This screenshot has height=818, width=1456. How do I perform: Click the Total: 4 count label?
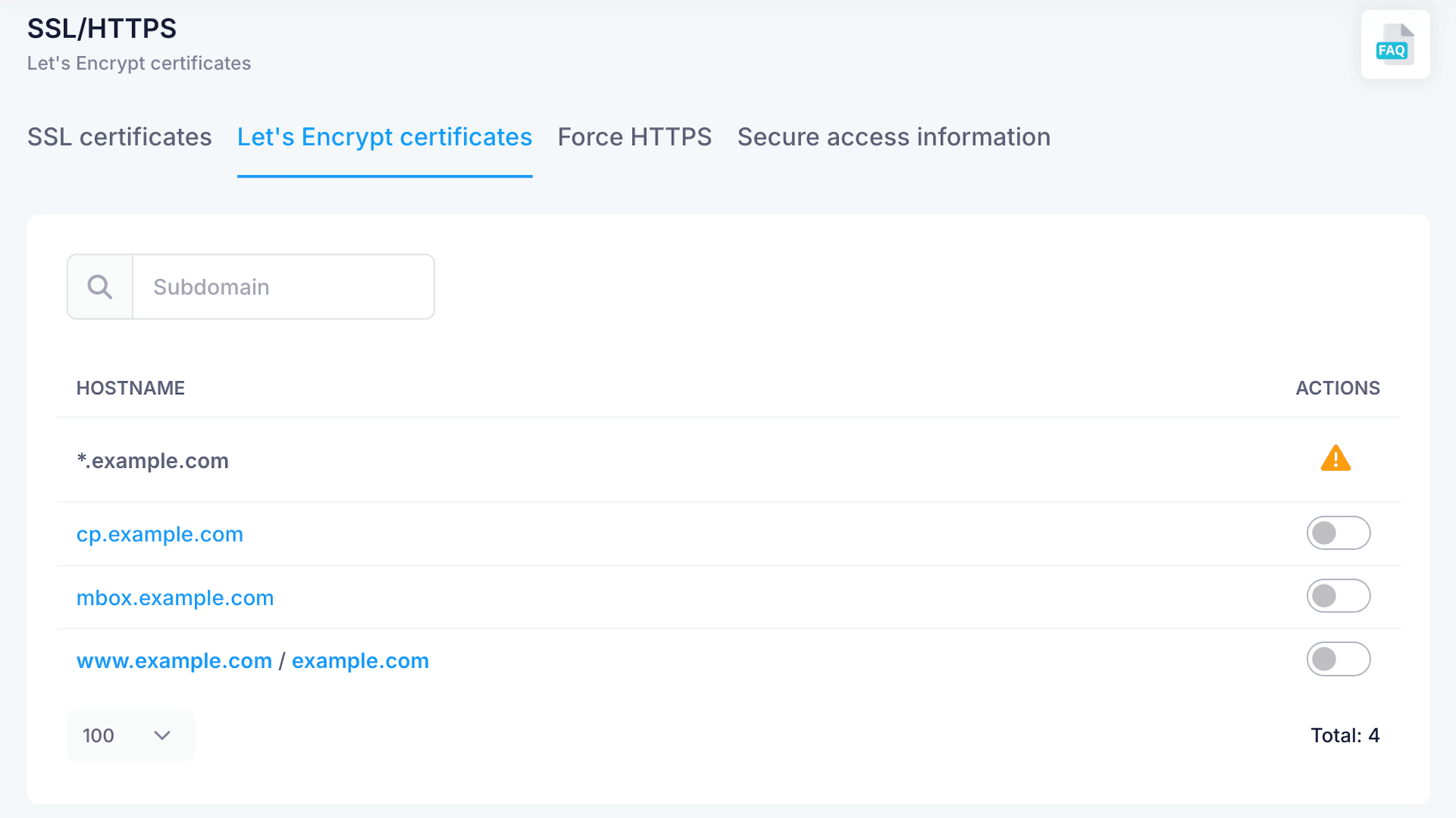pyautogui.click(x=1345, y=735)
